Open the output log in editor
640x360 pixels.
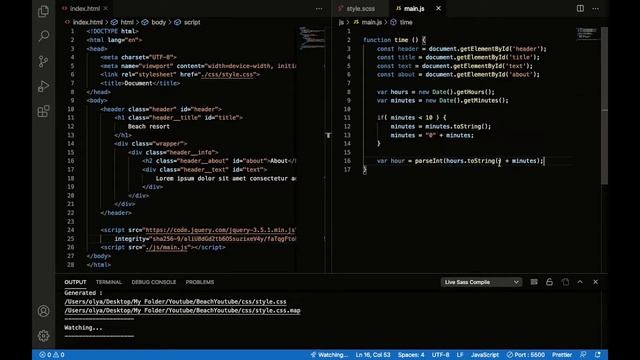pyautogui.click(x=565, y=282)
